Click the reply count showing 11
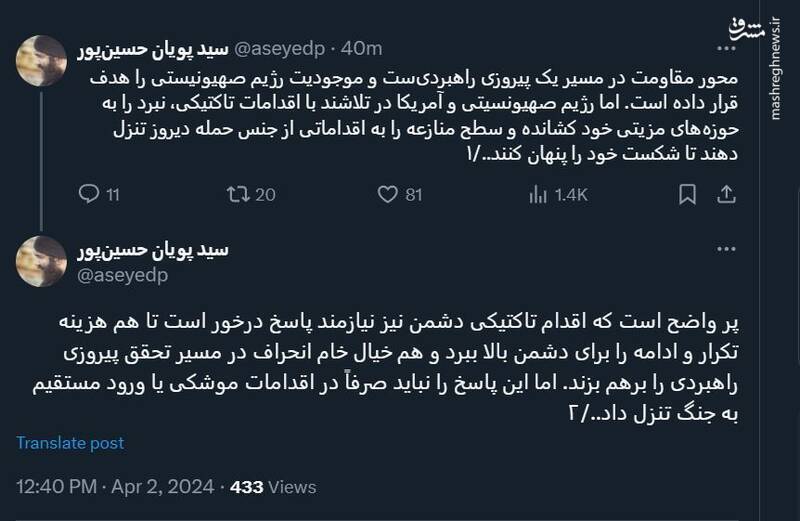 [112, 195]
